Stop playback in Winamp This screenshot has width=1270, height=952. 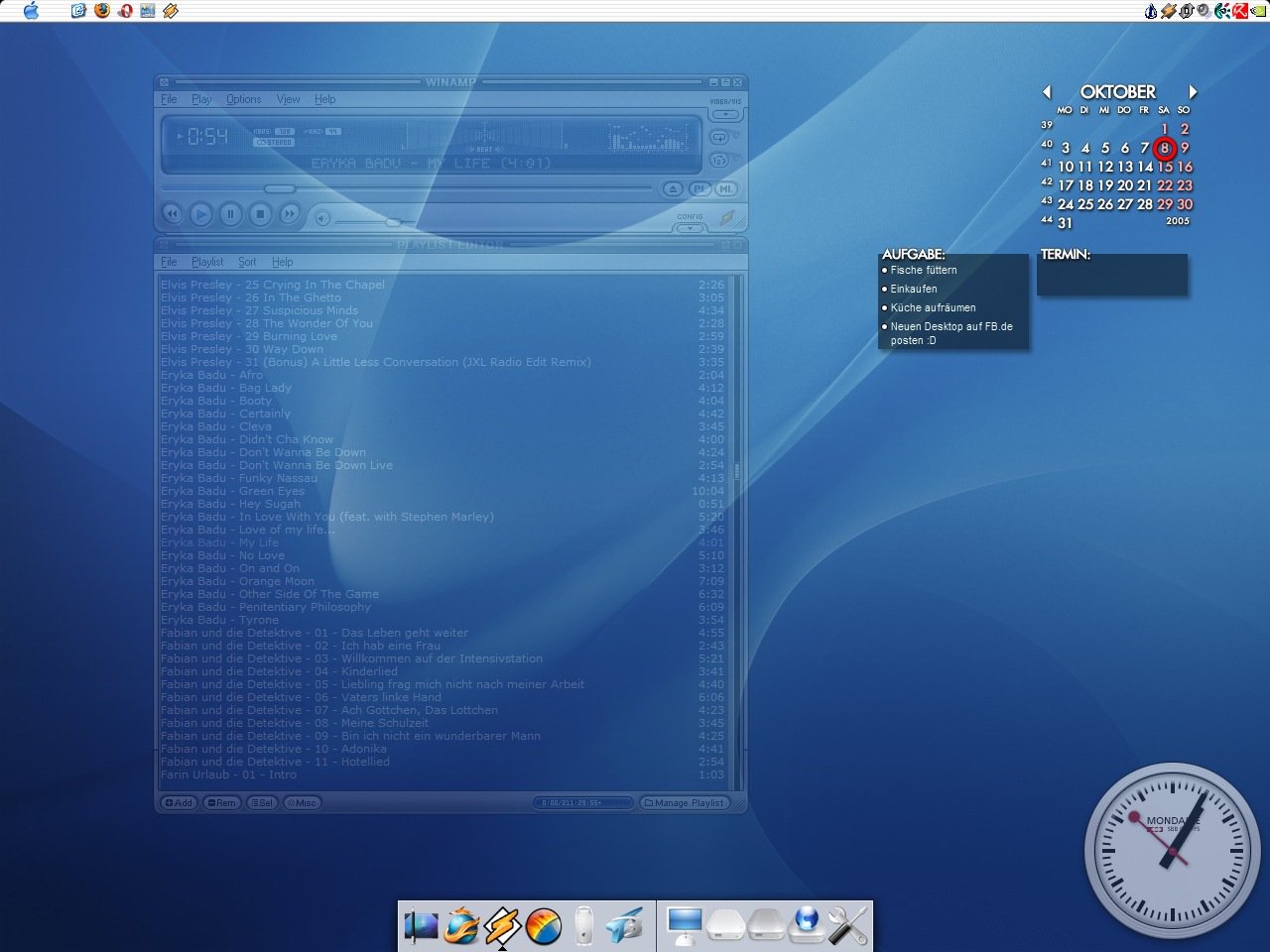click(x=260, y=213)
